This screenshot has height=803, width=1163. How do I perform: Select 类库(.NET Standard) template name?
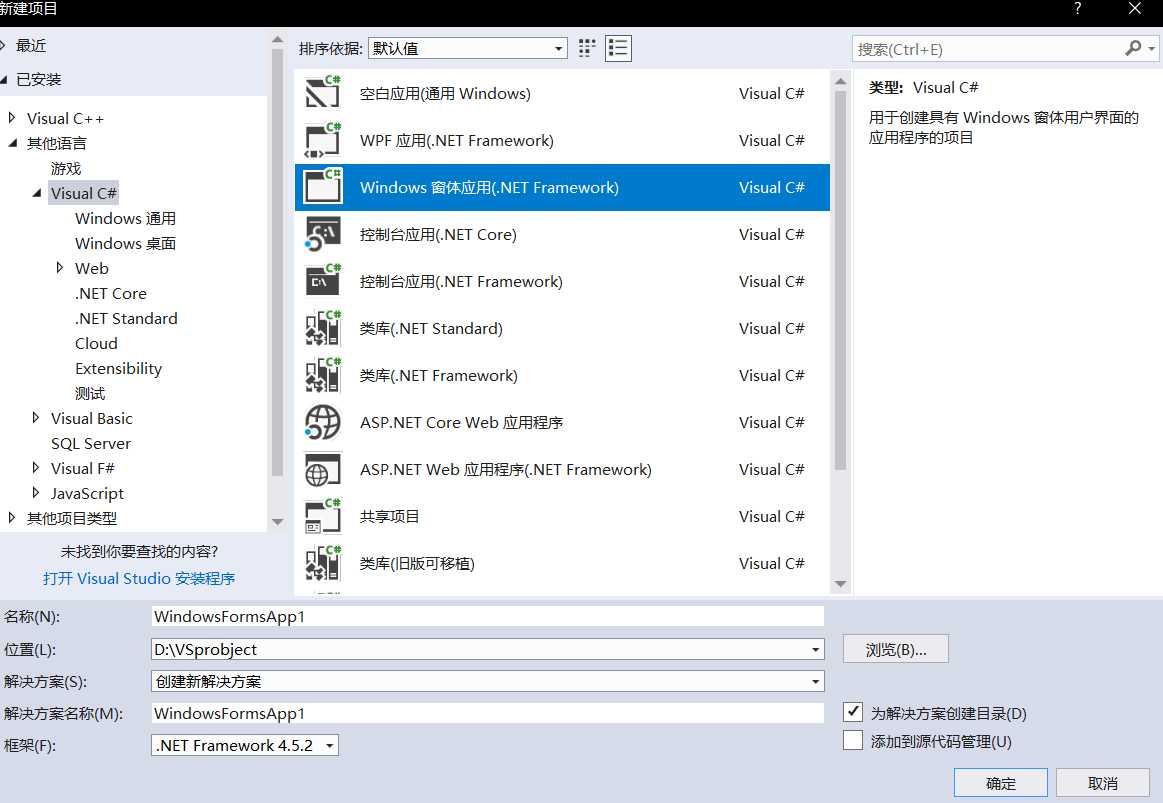point(431,328)
